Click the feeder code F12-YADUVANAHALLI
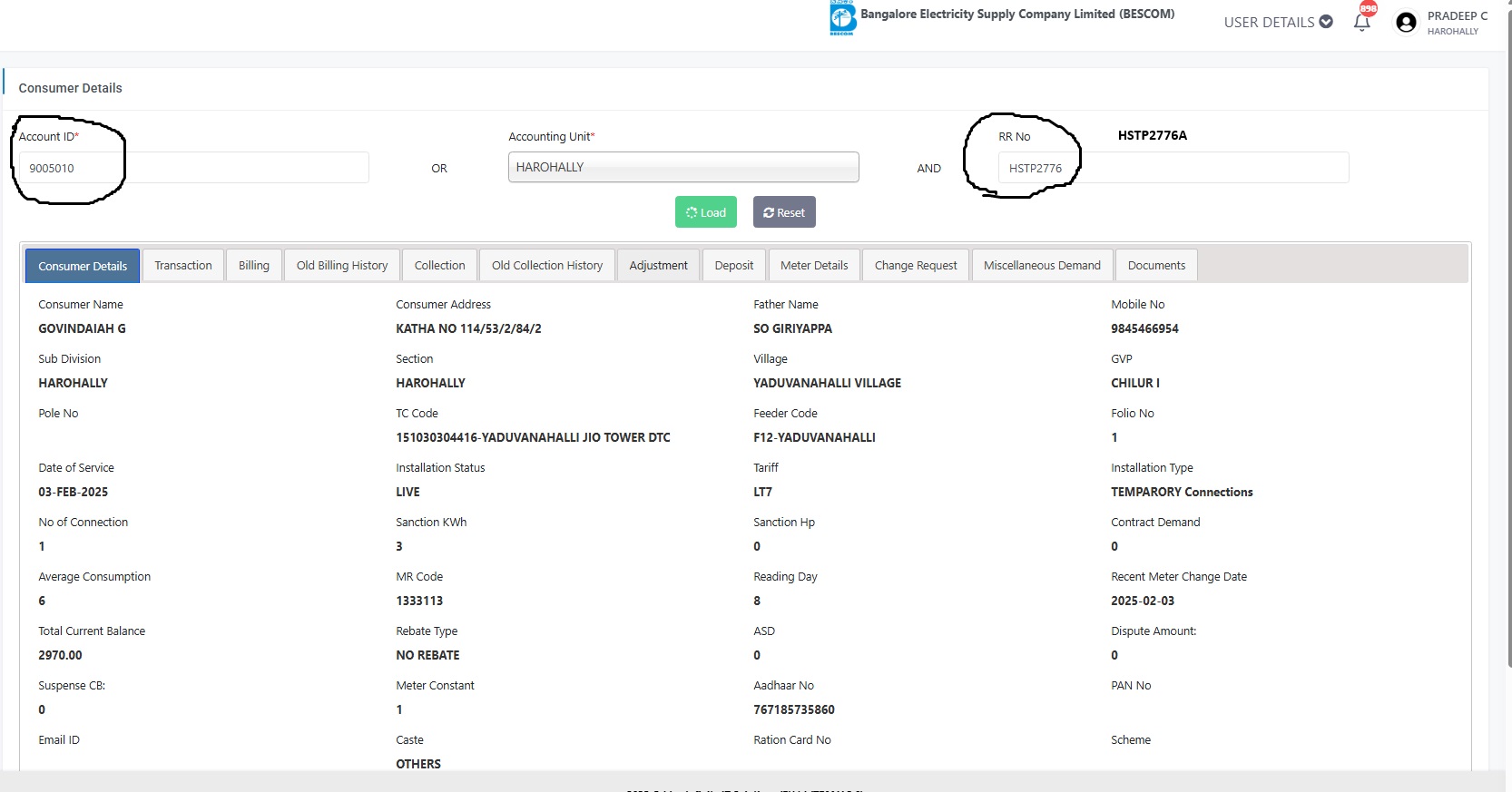This screenshot has width=1512, height=792. click(x=814, y=437)
